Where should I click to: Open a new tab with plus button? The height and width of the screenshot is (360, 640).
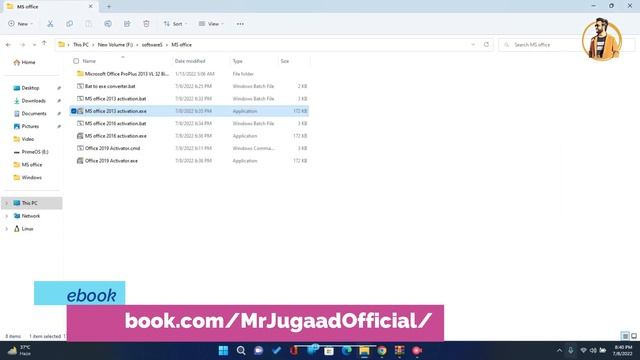pos(109,7)
